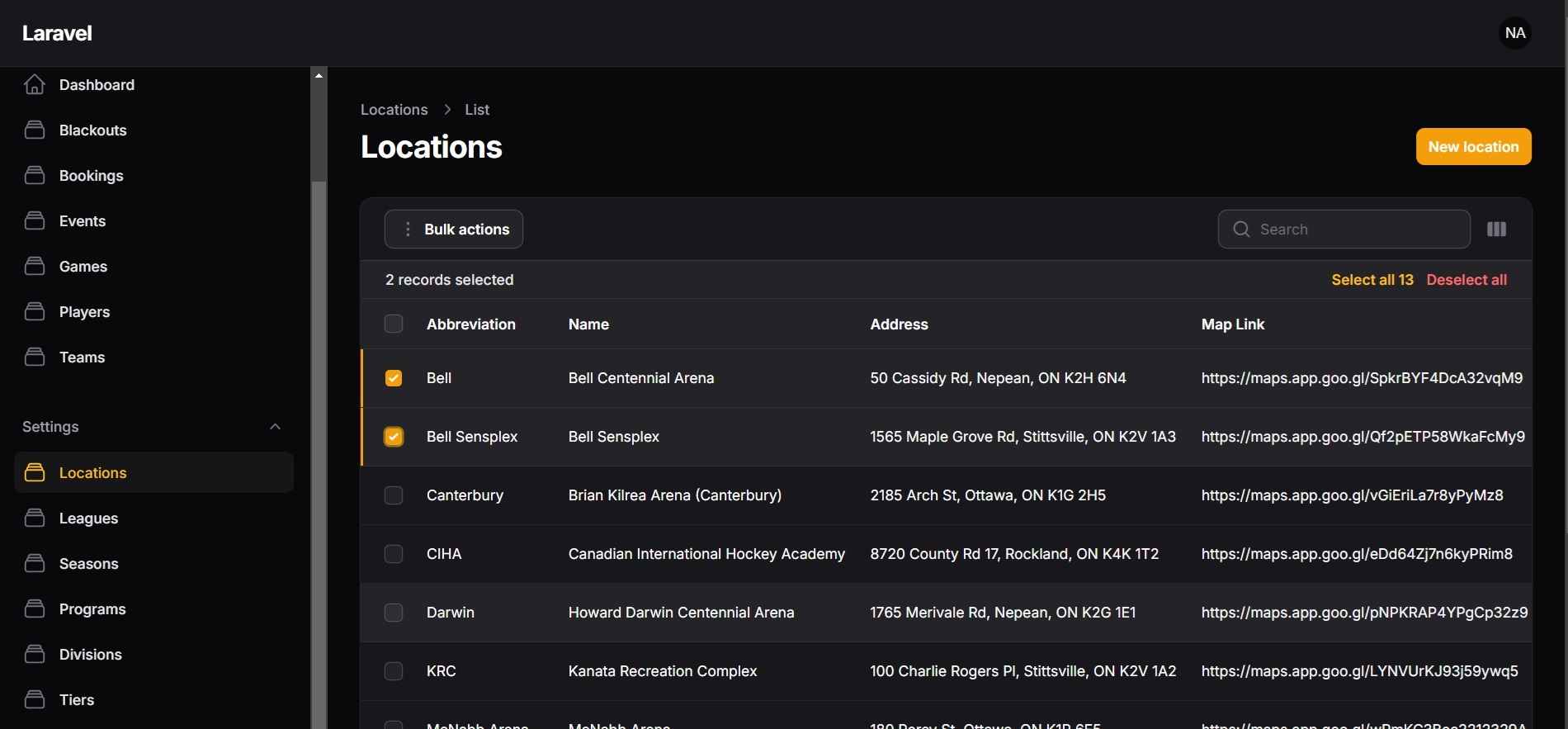Image resolution: width=1568 pixels, height=729 pixels.
Task: Click the Games sidebar icon
Action: click(35, 267)
